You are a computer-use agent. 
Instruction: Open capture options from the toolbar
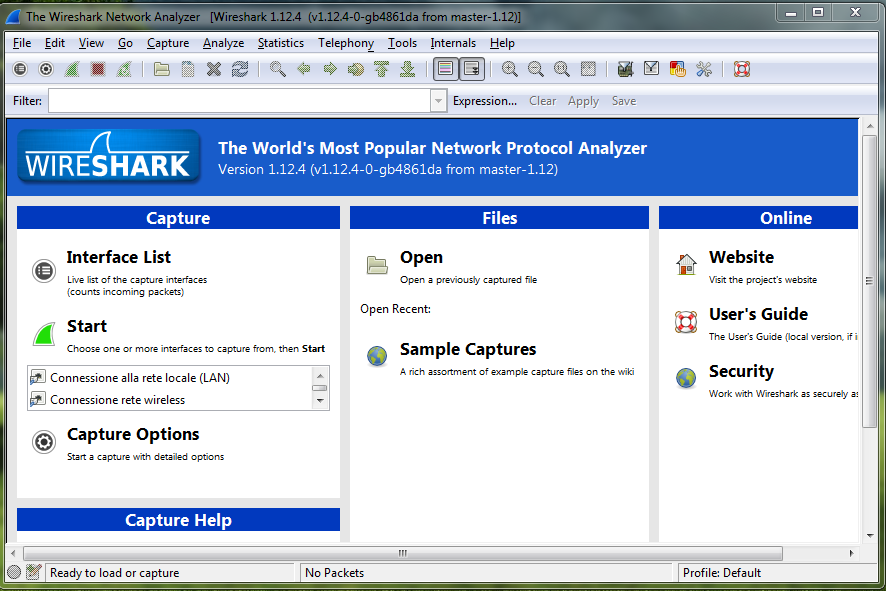coord(46,69)
